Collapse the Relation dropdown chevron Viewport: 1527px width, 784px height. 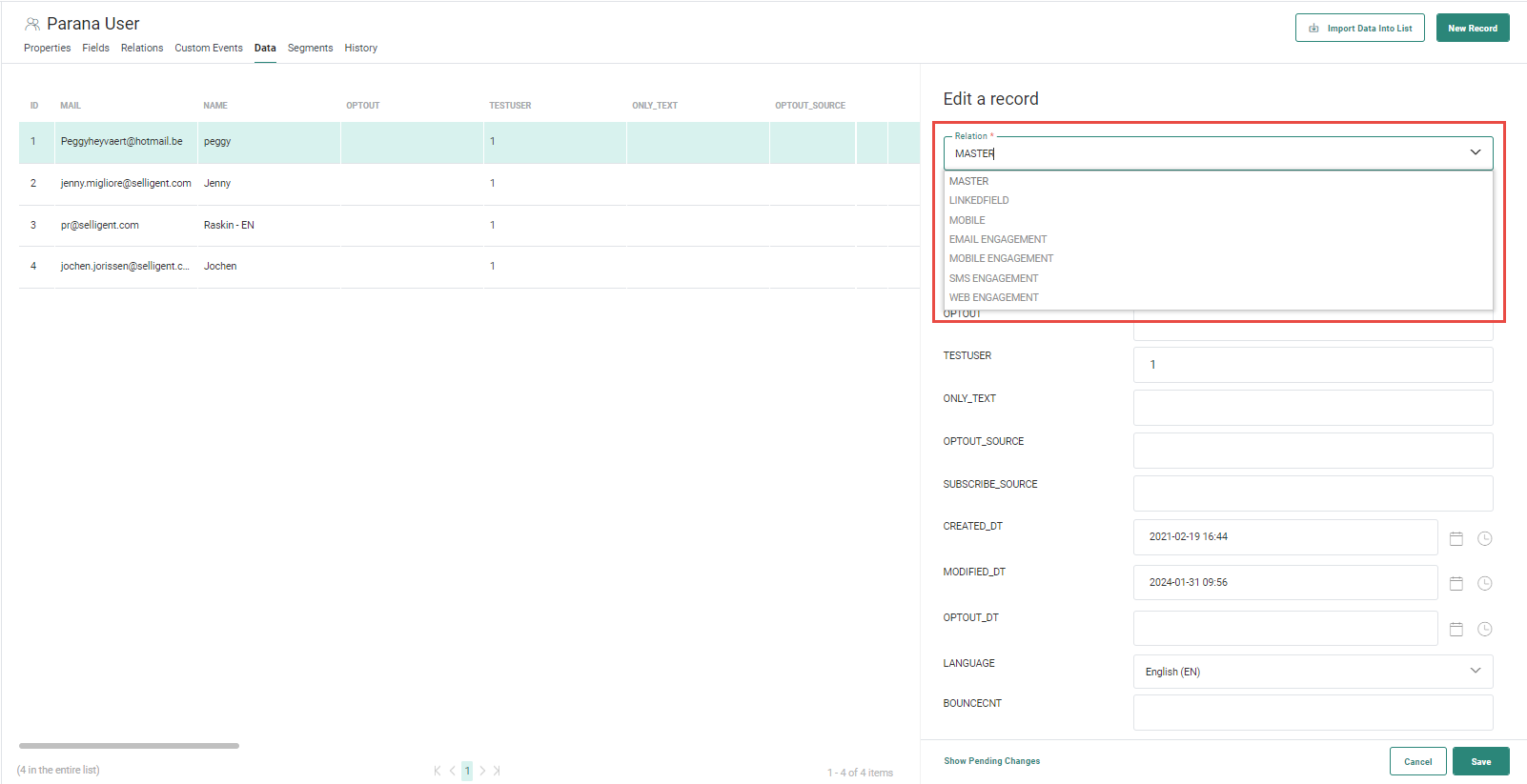click(x=1475, y=152)
